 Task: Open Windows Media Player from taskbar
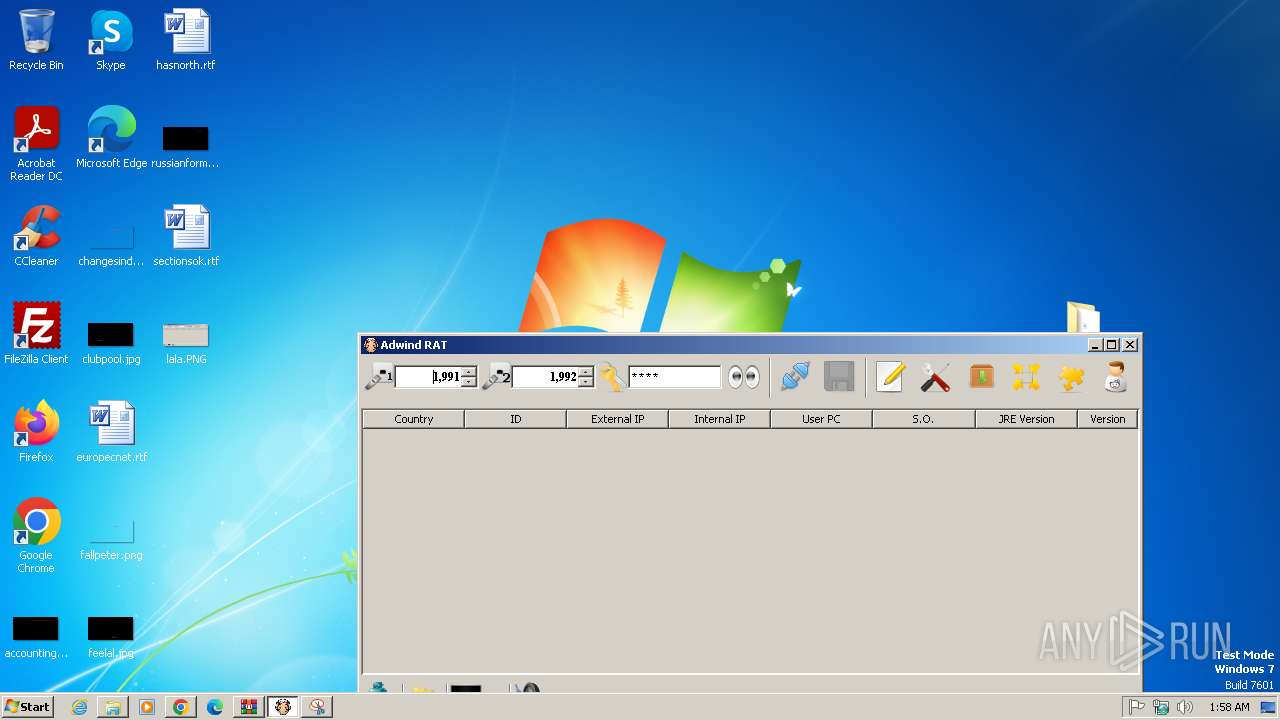147,707
